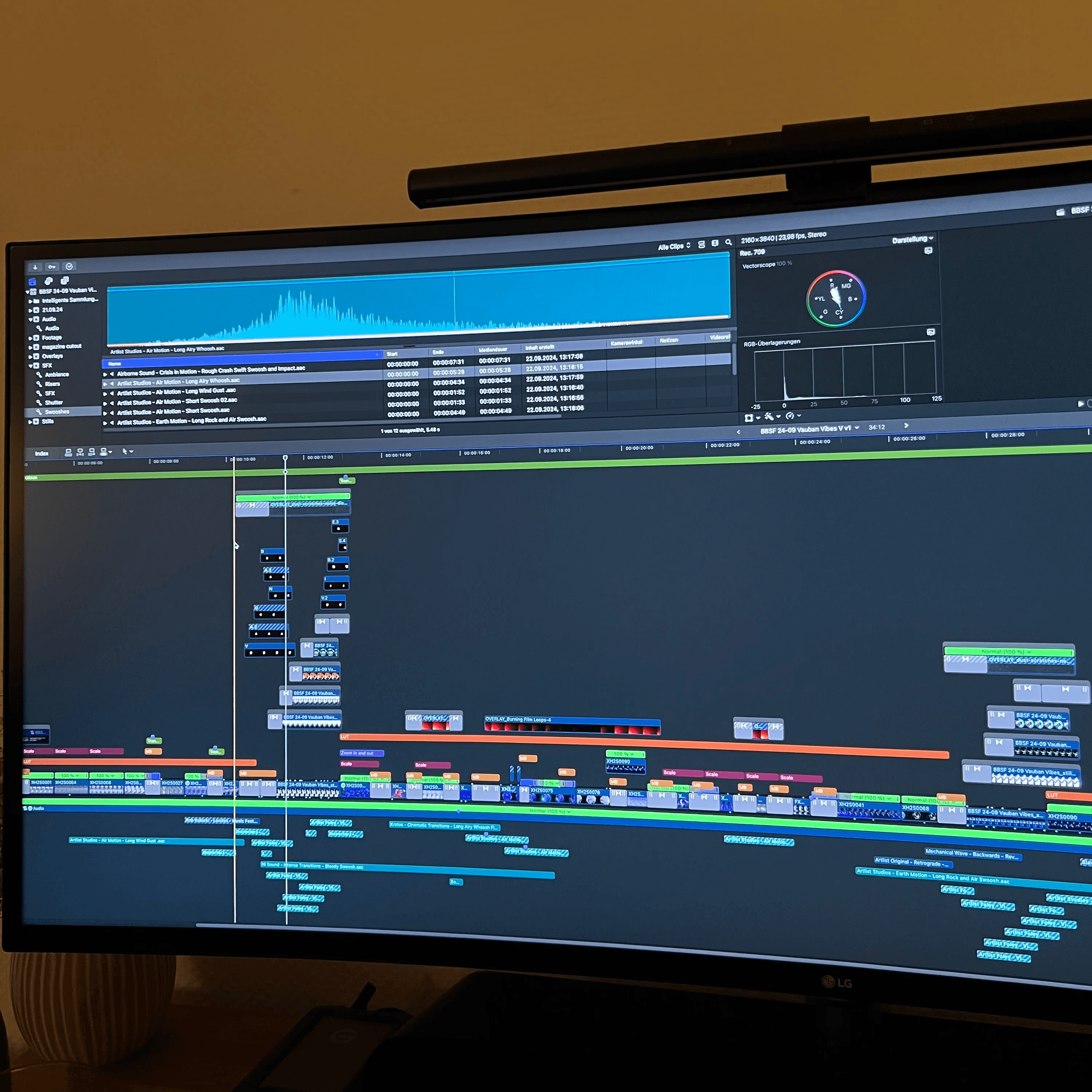Toggle Libraries sidebar icon

(32, 281)
